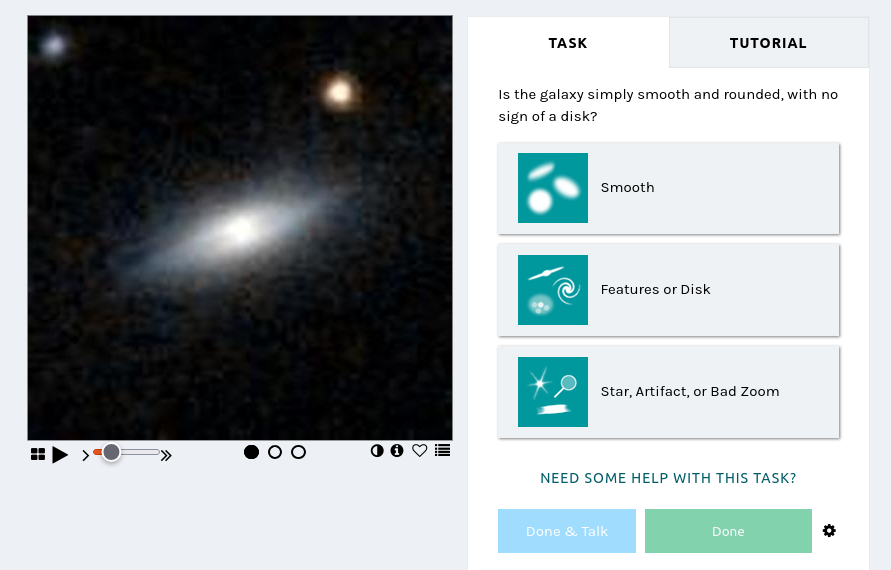Choose the Star, Artifact, or Bad Zoom answer
The image size is (891, 570).
pyautogui.click(x=668, y=392)
